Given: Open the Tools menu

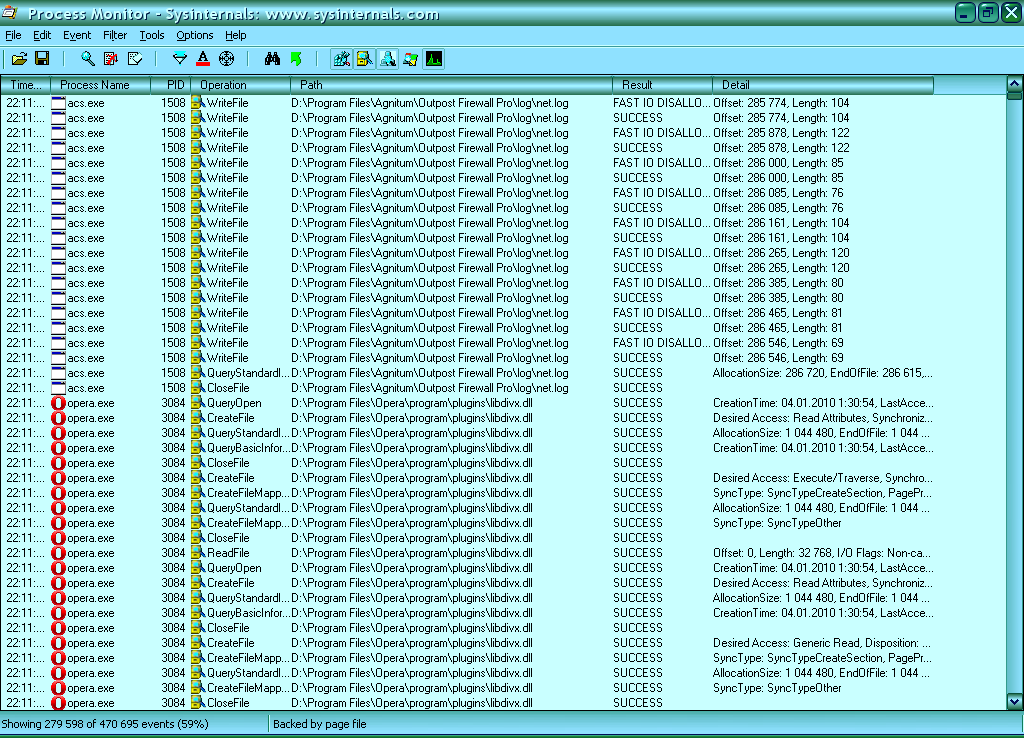Looking at the screenshot, I should coord(151,35).
